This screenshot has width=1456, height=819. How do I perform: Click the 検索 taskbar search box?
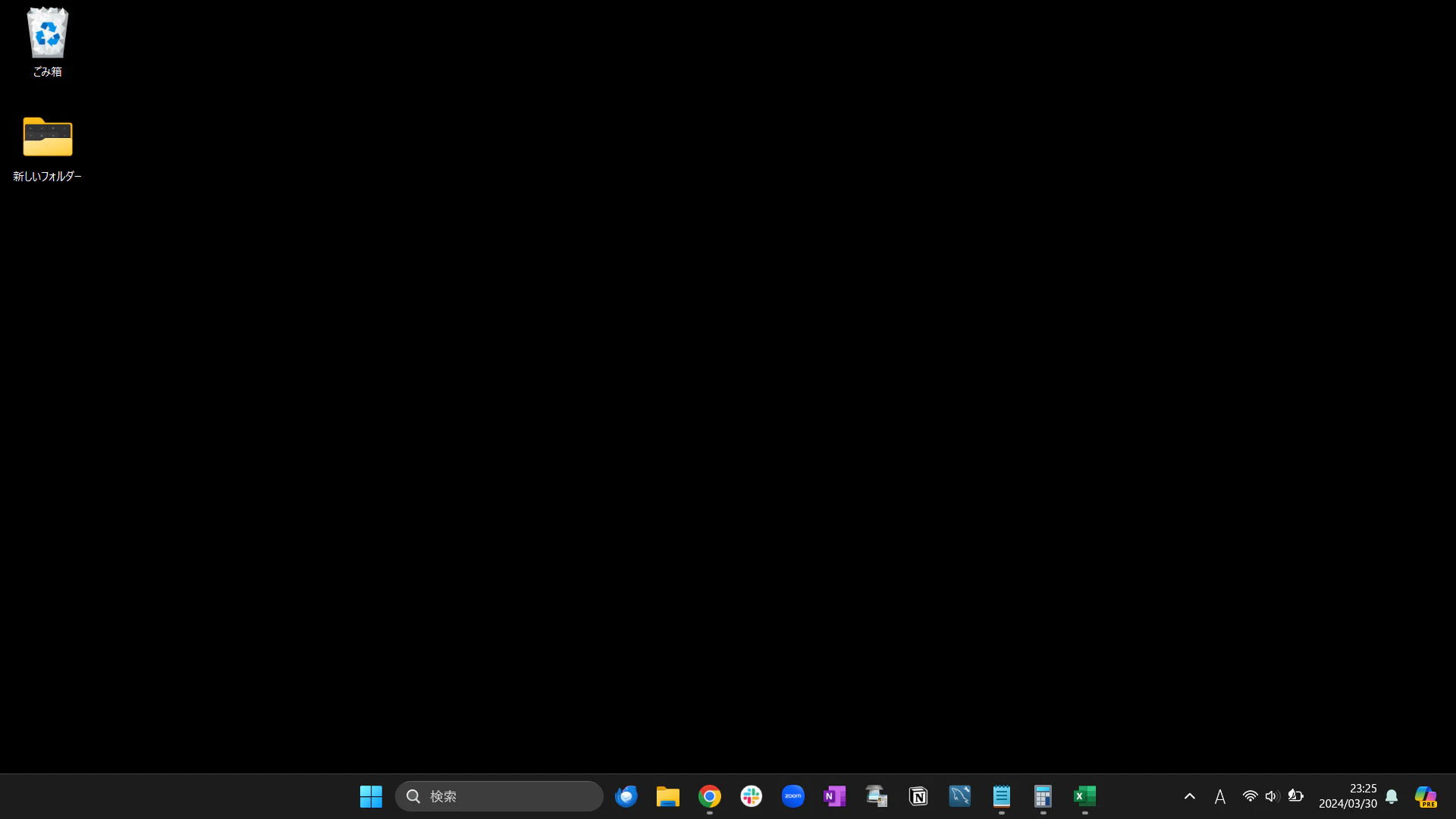(499, 796)
